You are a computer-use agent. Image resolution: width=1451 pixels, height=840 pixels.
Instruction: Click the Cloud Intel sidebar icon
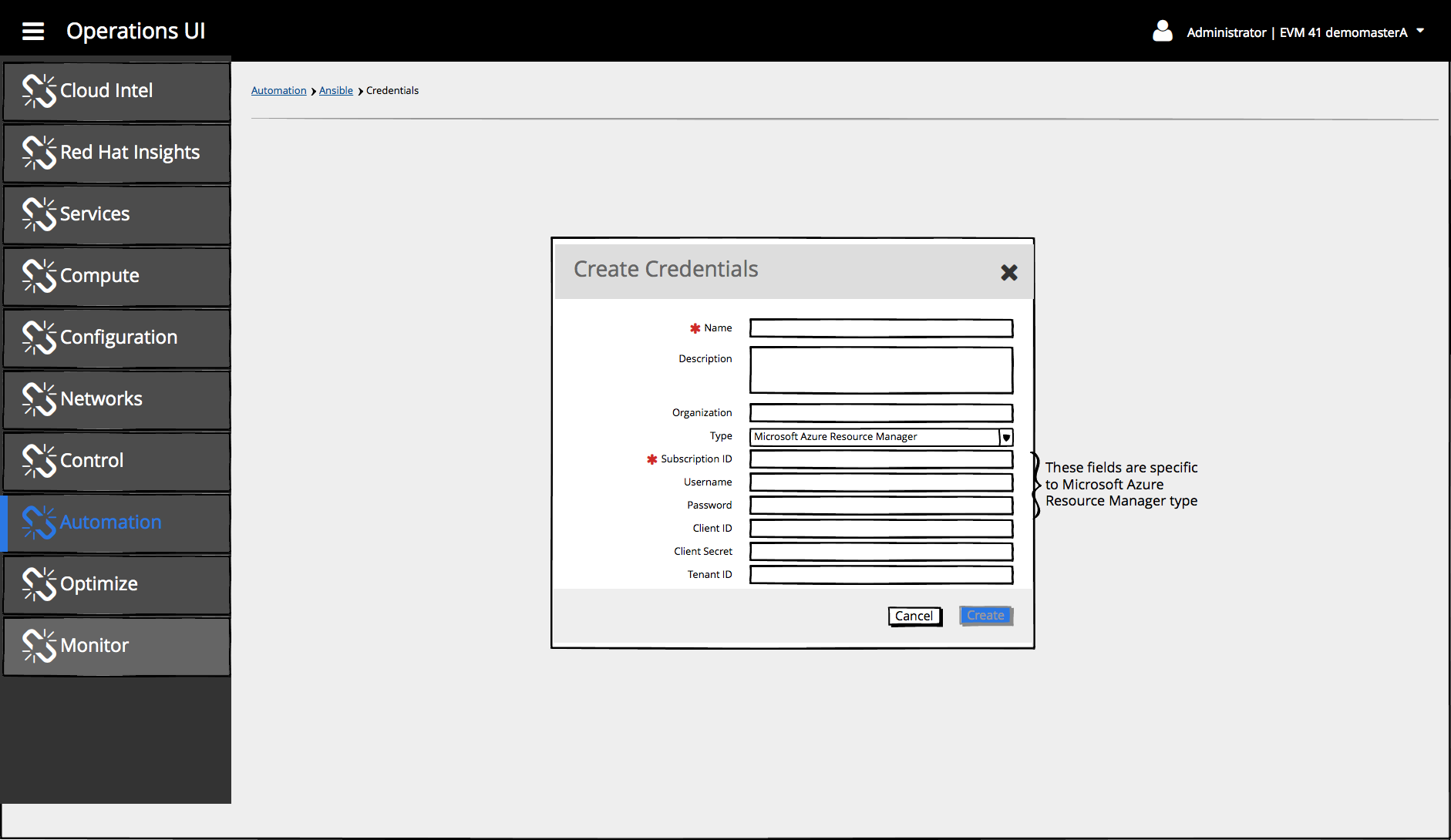tap(39, 91)
